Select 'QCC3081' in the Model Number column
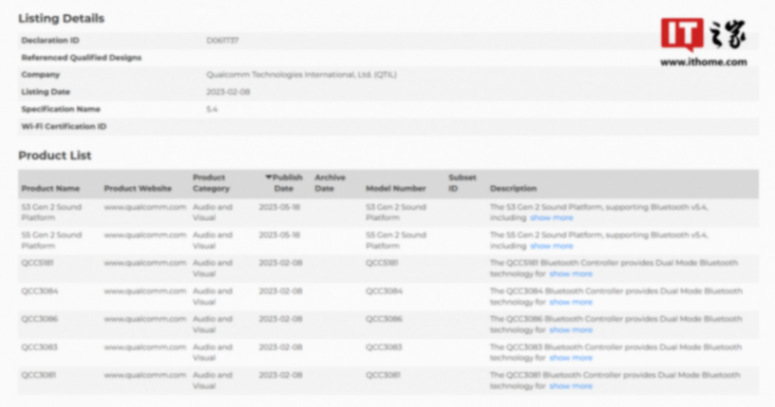This screenshot has height=407, width=775. click(383, 375)
